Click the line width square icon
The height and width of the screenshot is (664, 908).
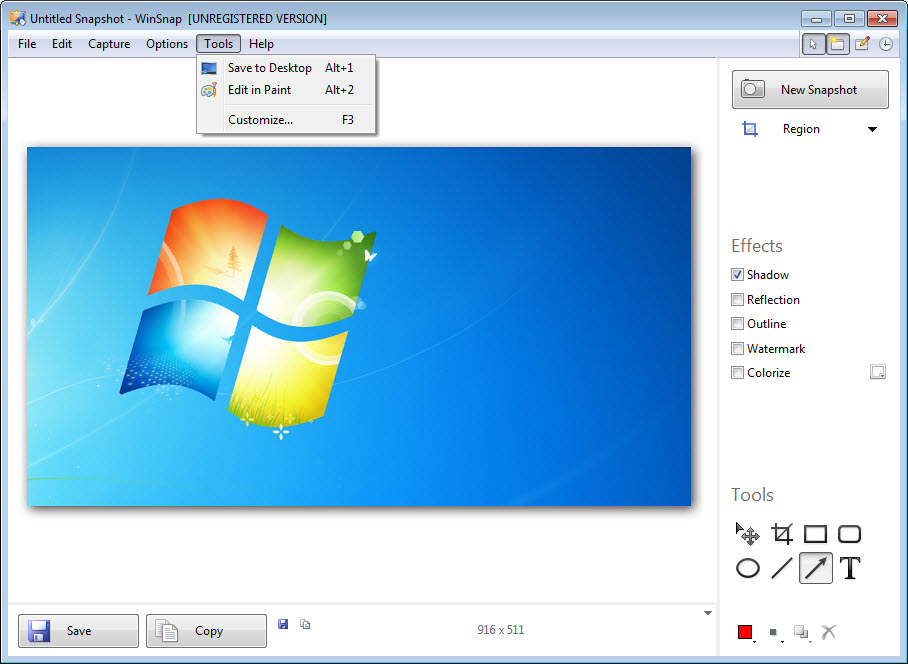pos(772,632)
